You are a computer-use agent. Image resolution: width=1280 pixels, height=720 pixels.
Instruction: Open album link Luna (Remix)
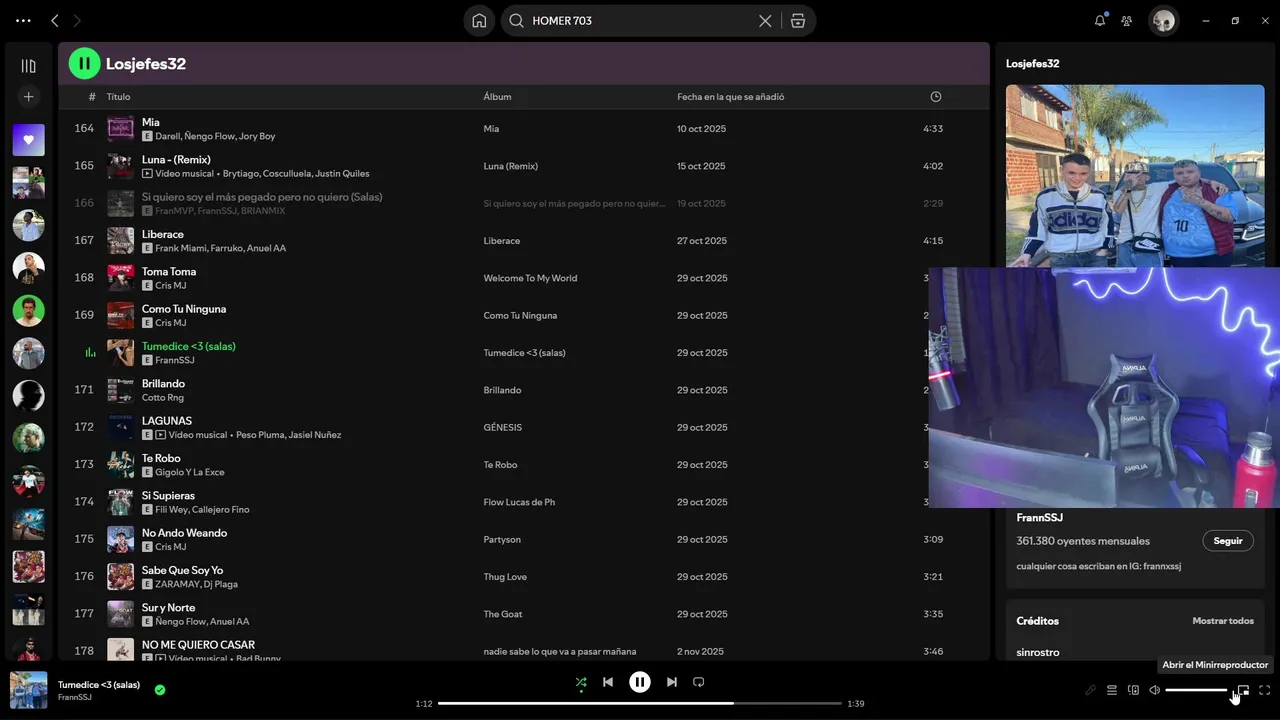(510, 166)
